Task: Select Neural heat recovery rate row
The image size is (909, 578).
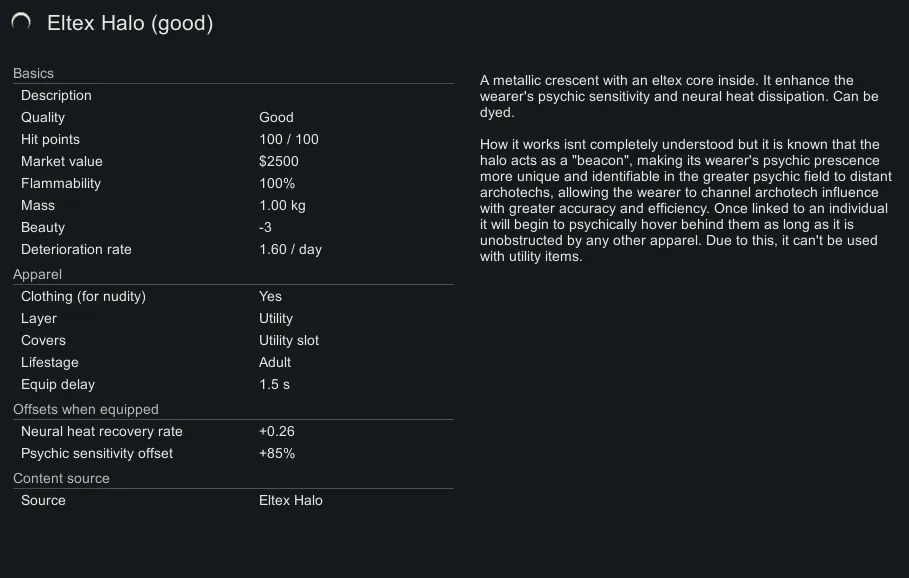Action: point(233,431)
